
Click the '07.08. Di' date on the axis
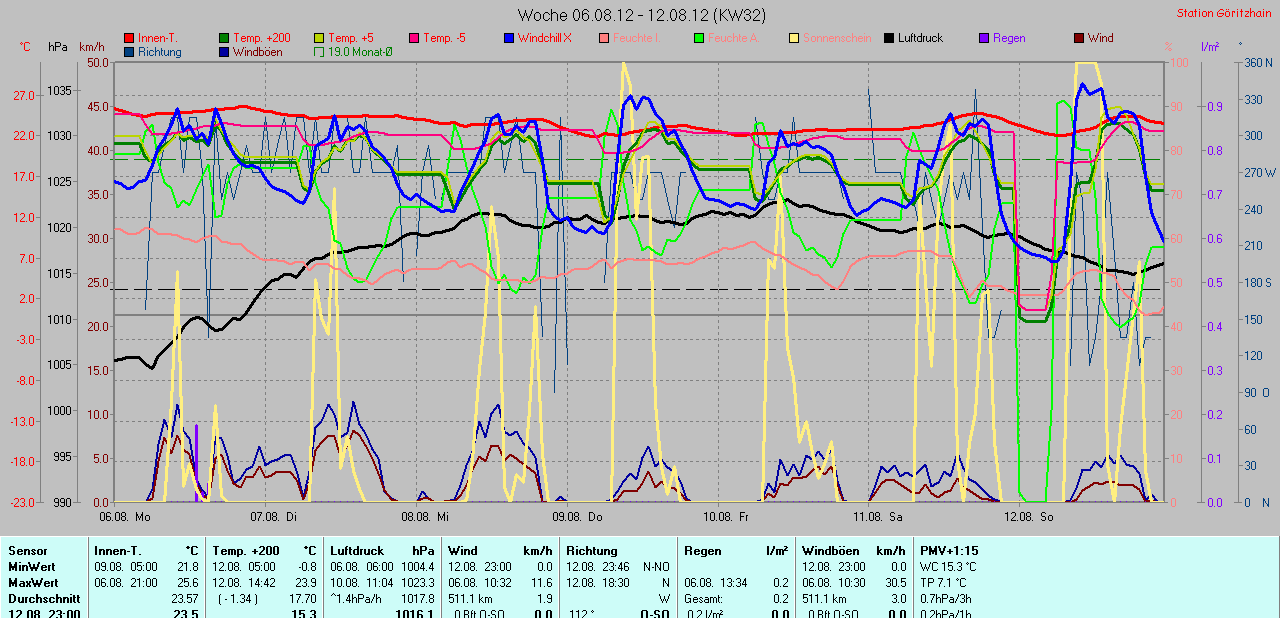click(x=276, y=516)
